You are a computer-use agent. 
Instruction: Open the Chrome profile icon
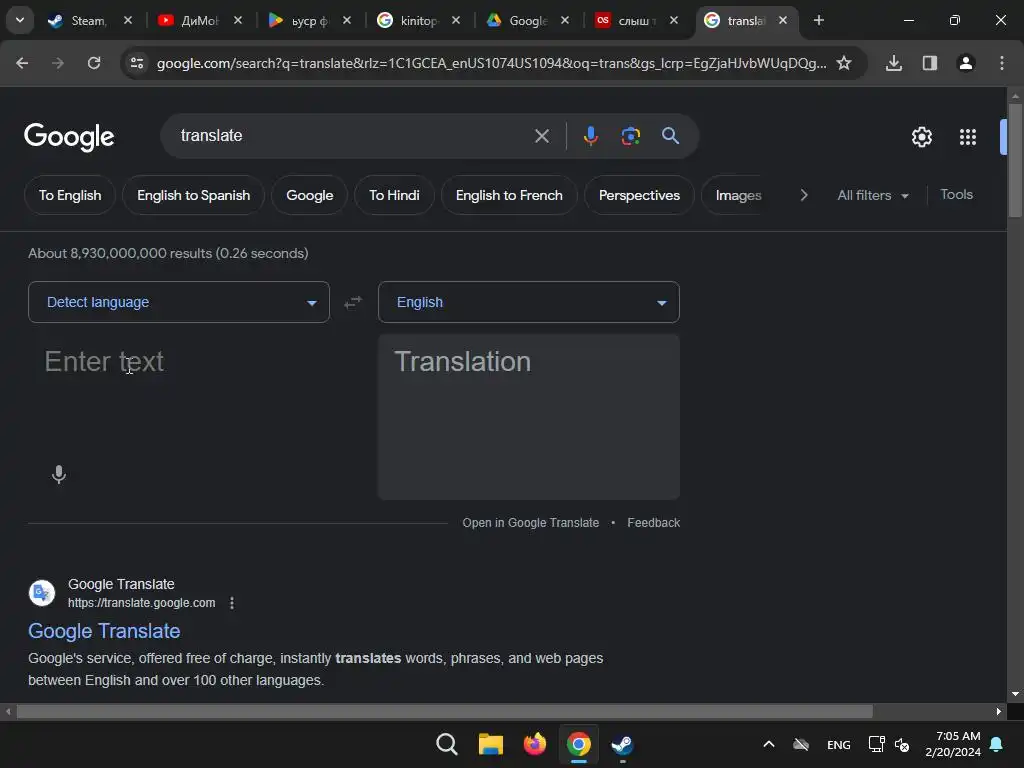pos(966,63)
